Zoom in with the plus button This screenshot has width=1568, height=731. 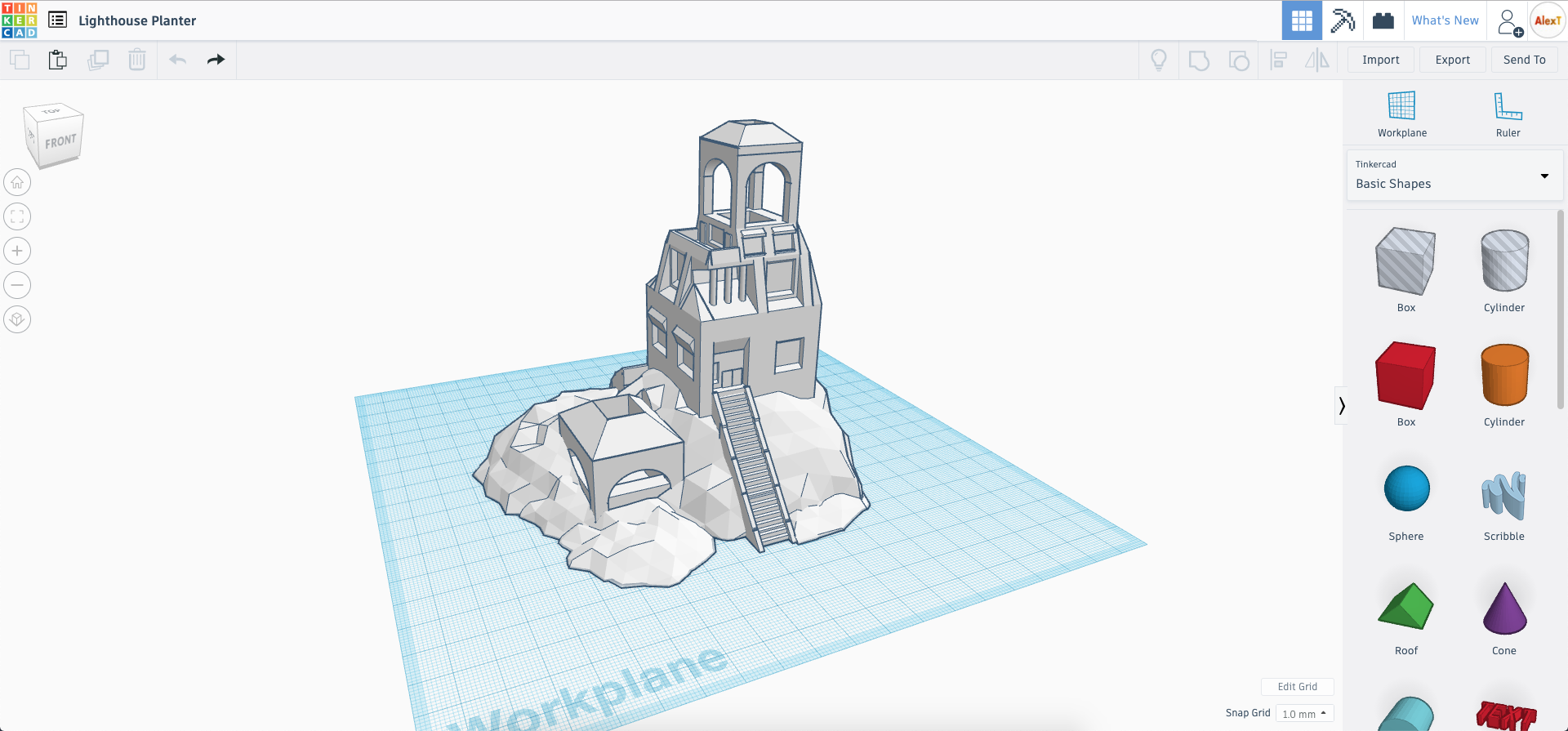(x=17, y=251)
